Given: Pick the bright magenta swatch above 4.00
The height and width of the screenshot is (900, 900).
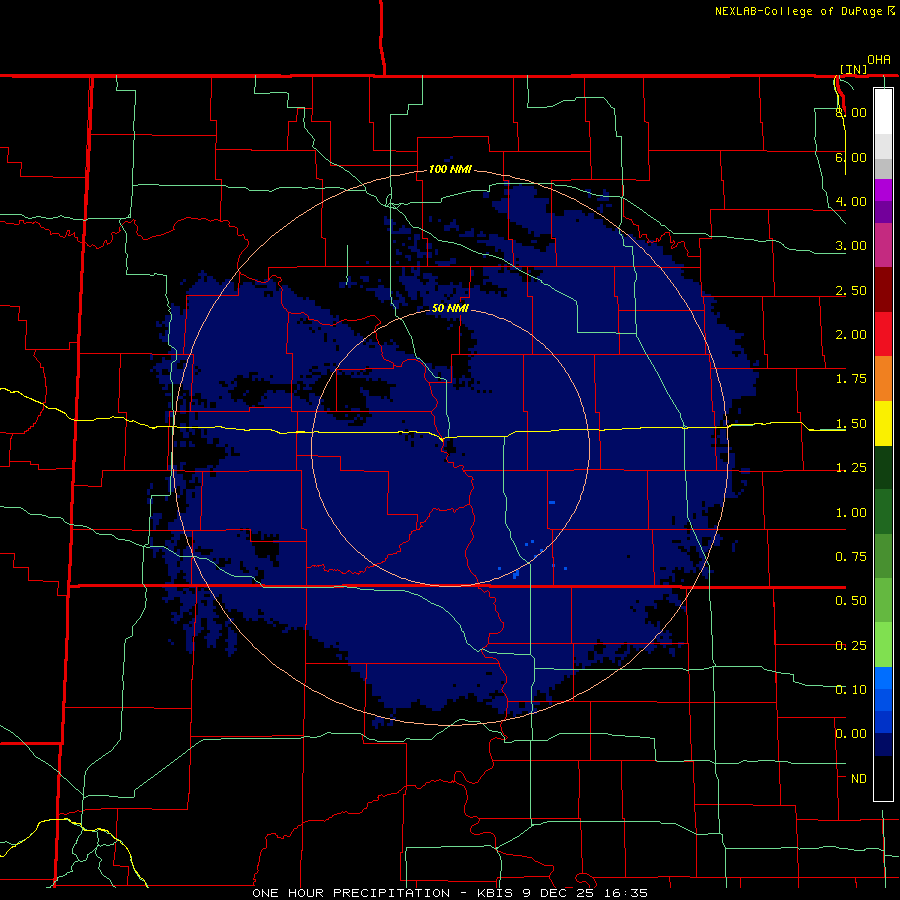Looking at the screenshot, I should (883, 190).
